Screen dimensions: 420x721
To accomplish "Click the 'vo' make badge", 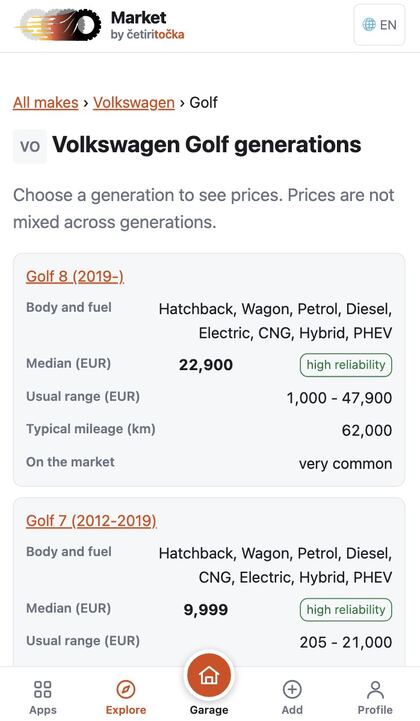I will click(30, 146).
